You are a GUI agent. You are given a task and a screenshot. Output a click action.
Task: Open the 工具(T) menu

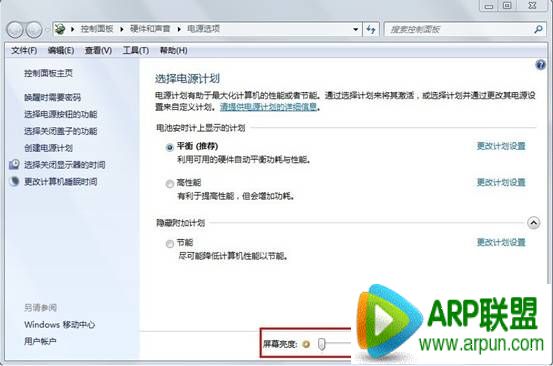[x=135, y=51]
